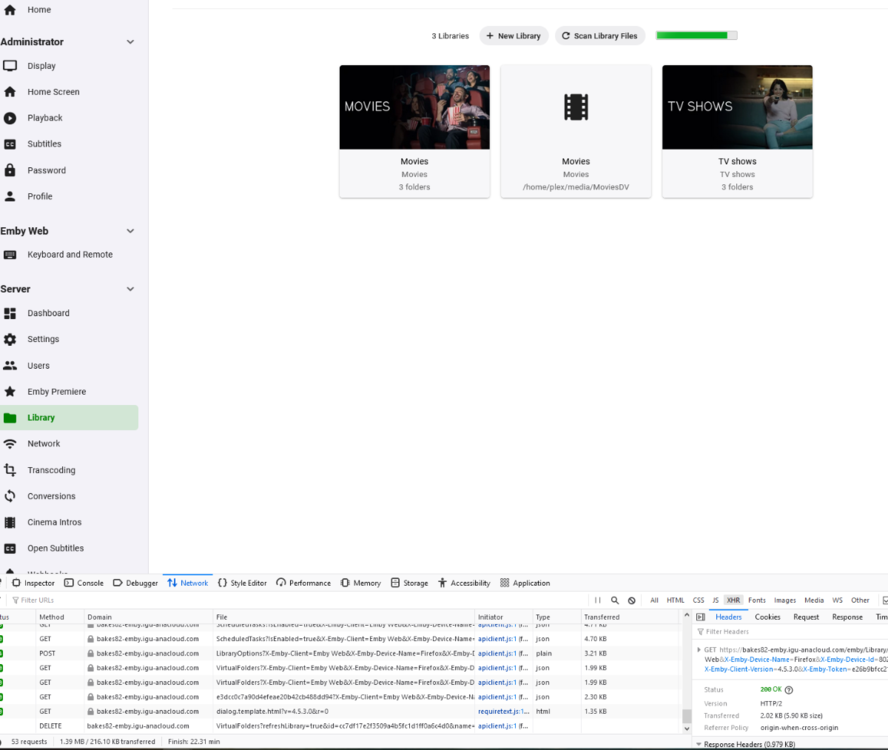This screenshot has width=888, height=750.
Task: Pause network recording in devtools
Action: [597, 600]
